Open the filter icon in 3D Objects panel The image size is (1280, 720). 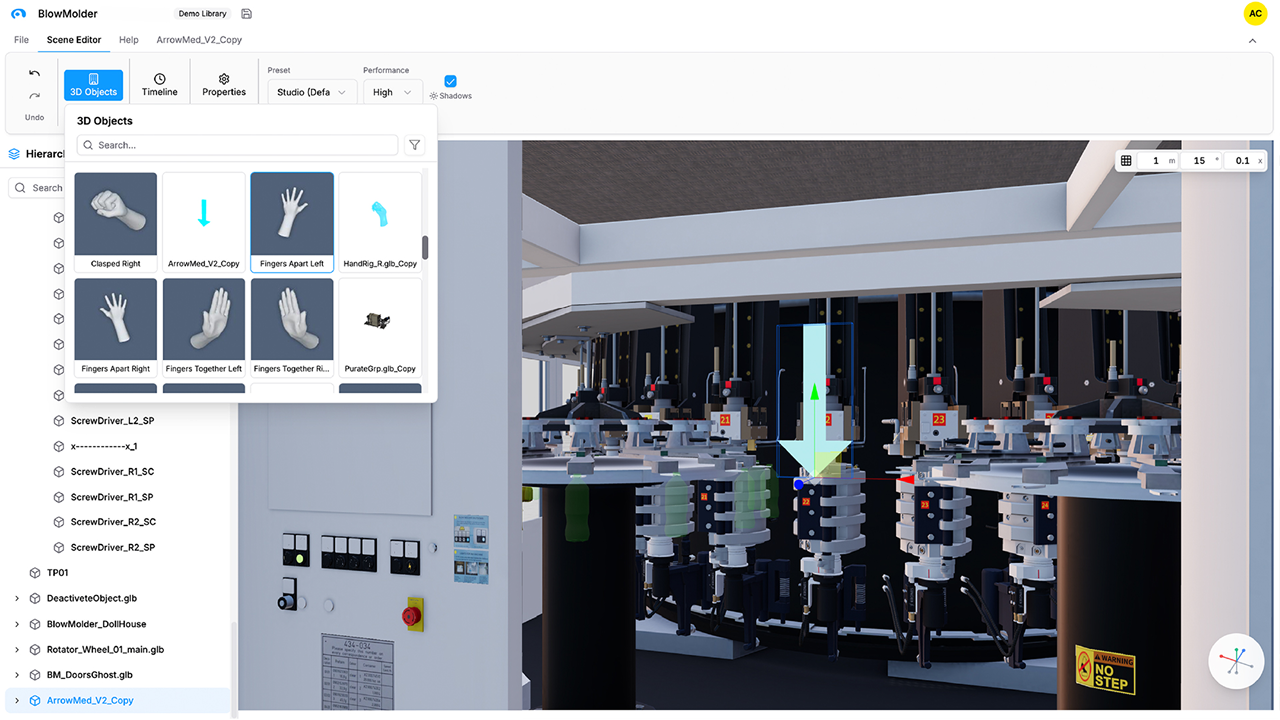point(415,145)
